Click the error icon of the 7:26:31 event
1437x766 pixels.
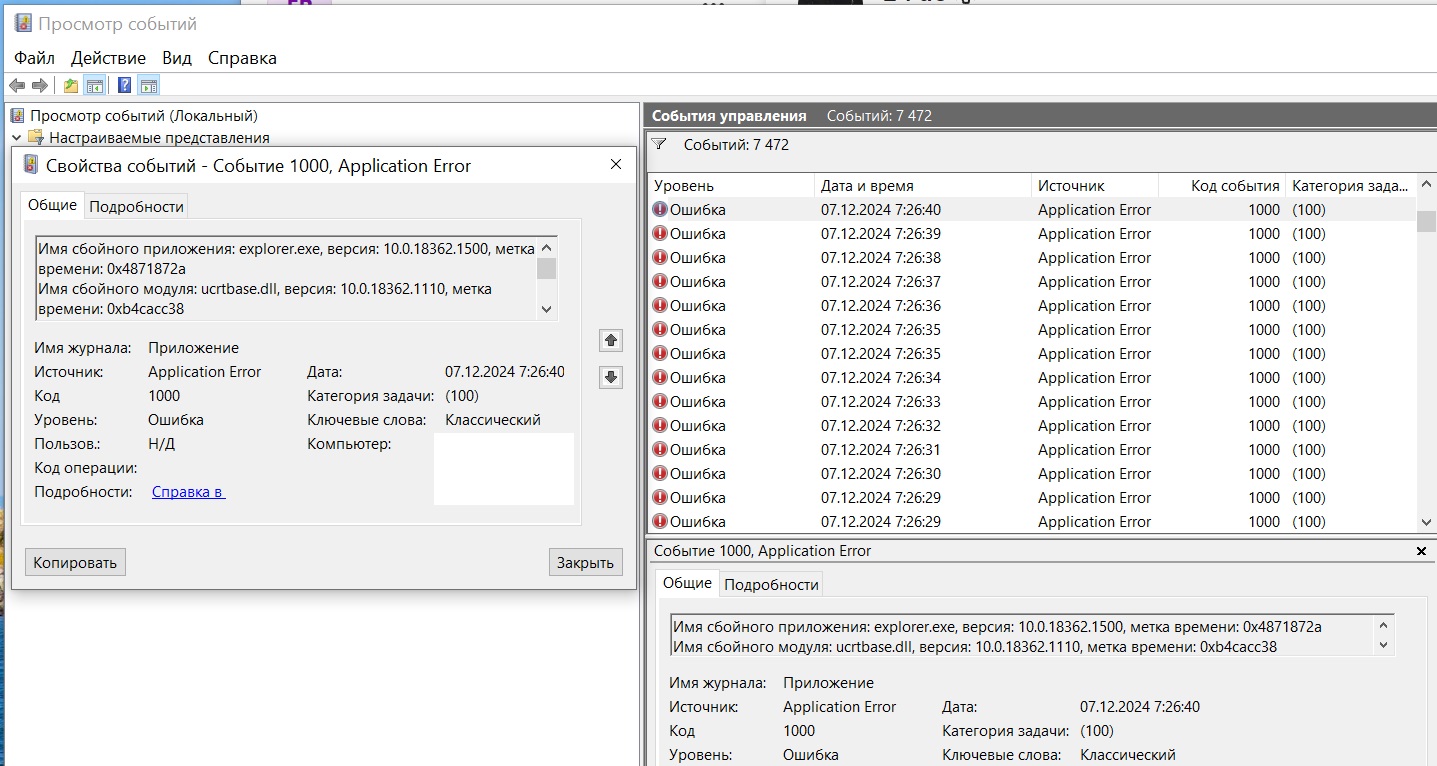[x=660, y=450]
